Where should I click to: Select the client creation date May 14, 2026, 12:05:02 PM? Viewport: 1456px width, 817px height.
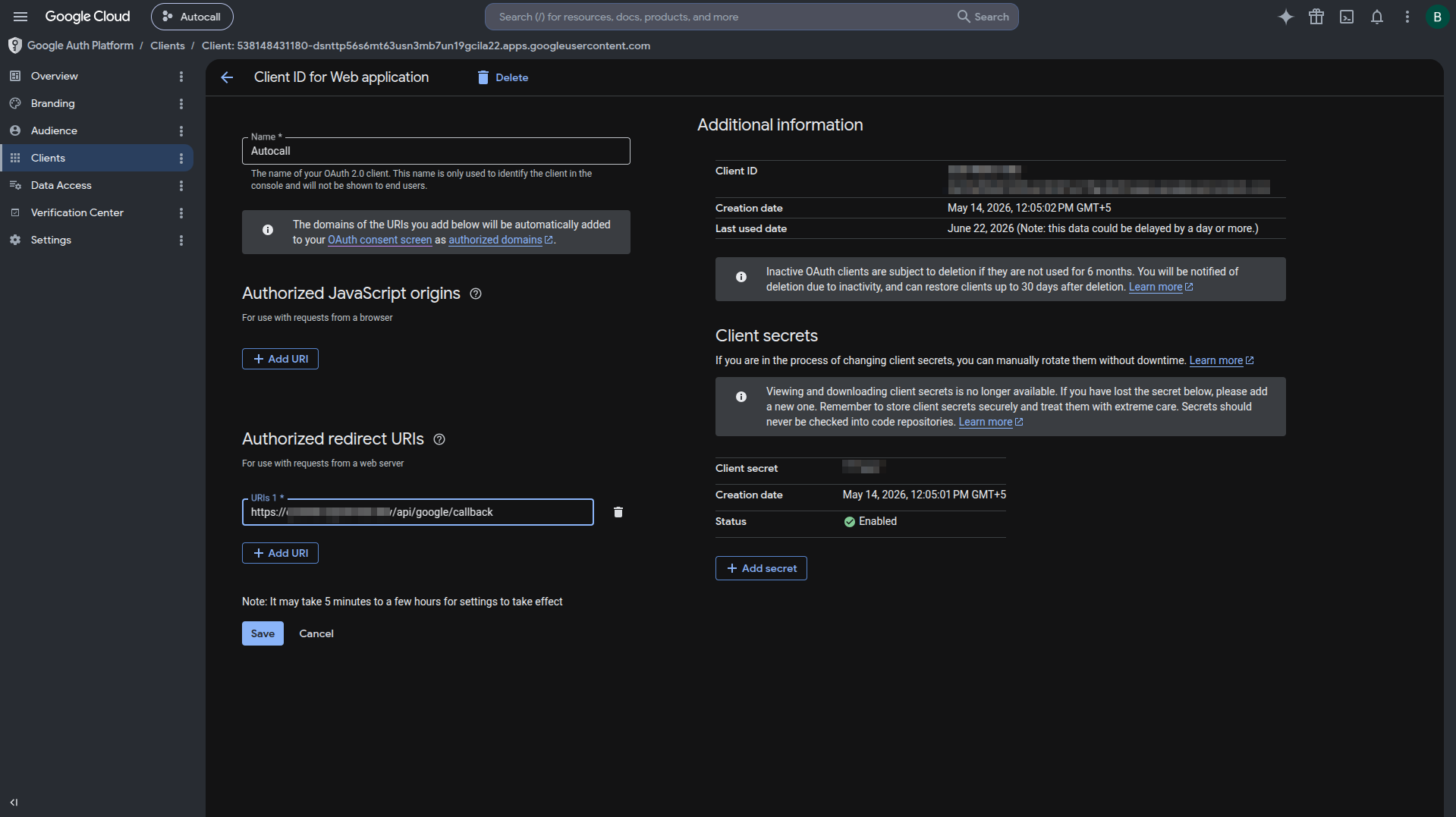tap(1030, 208)
